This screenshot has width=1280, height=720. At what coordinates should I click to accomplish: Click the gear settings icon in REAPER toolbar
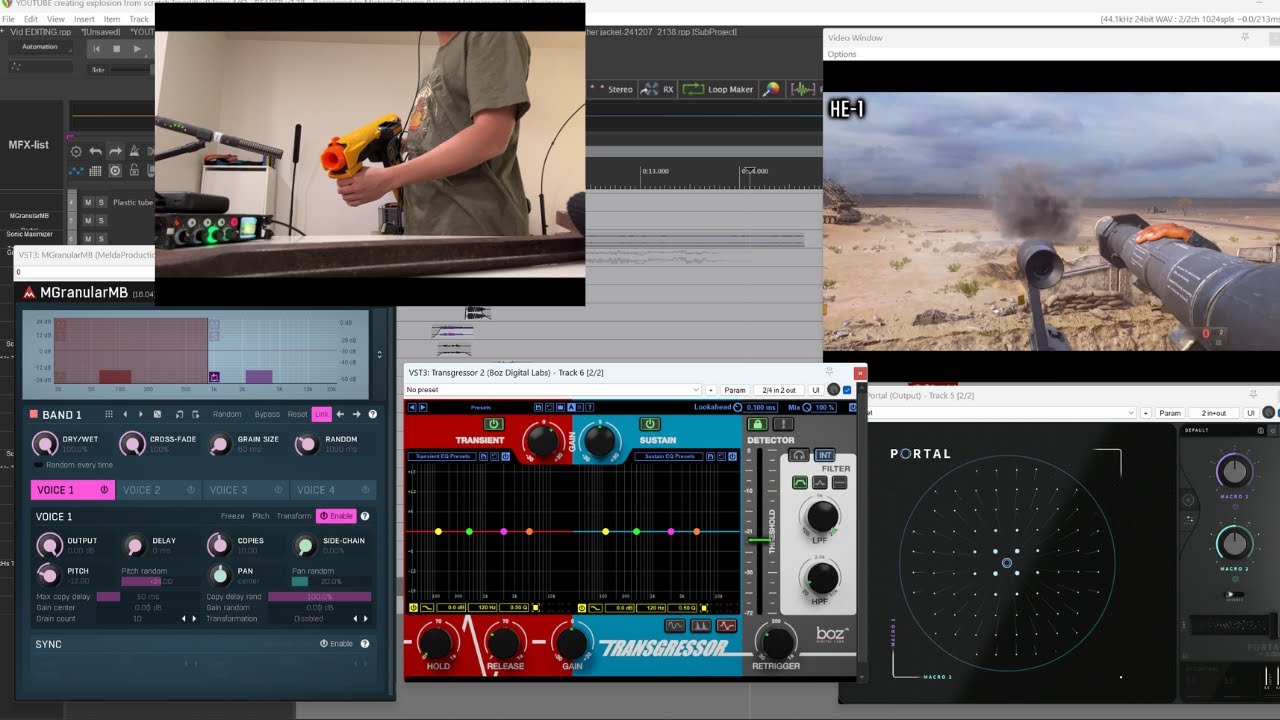tap(76, 151)
